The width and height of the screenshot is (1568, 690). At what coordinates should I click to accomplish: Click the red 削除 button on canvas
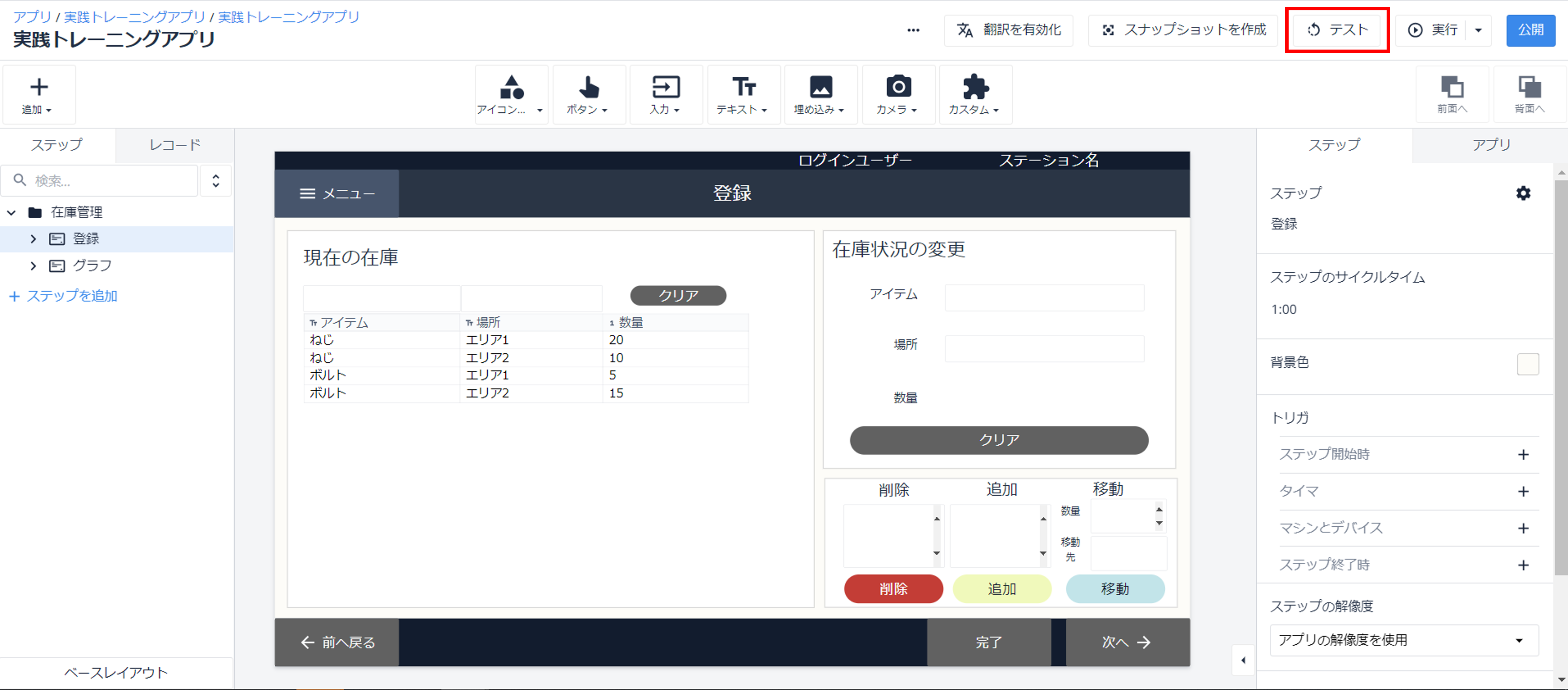tap(893, 589)
